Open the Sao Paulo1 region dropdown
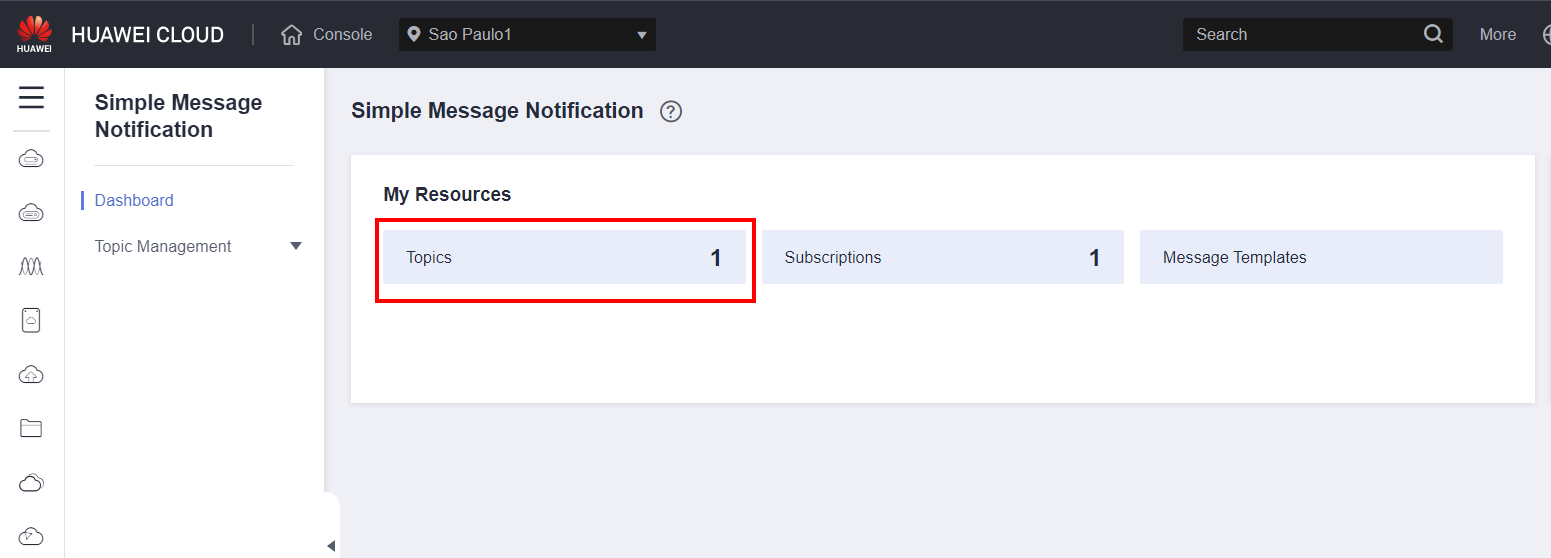This screenshot has height=558, width=1551. [x=527, y=35]
